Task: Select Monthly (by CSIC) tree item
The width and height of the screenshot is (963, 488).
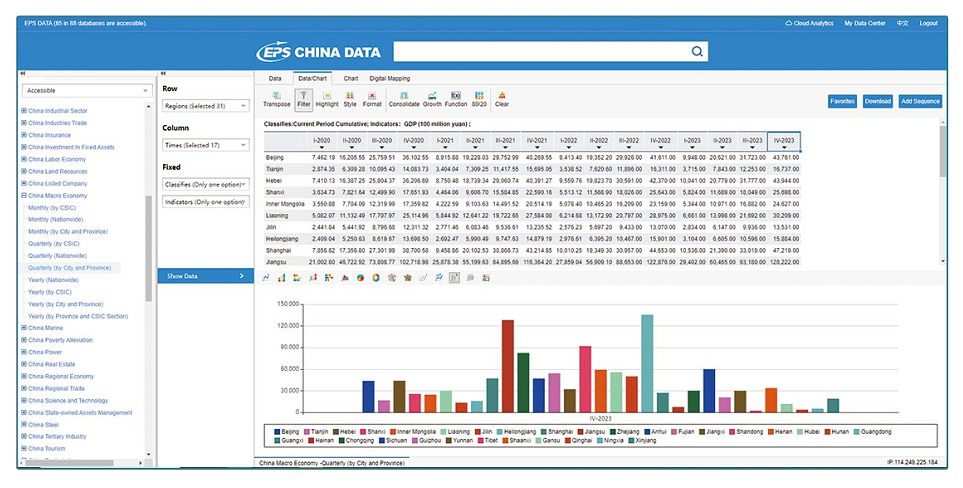Action: 52,207
